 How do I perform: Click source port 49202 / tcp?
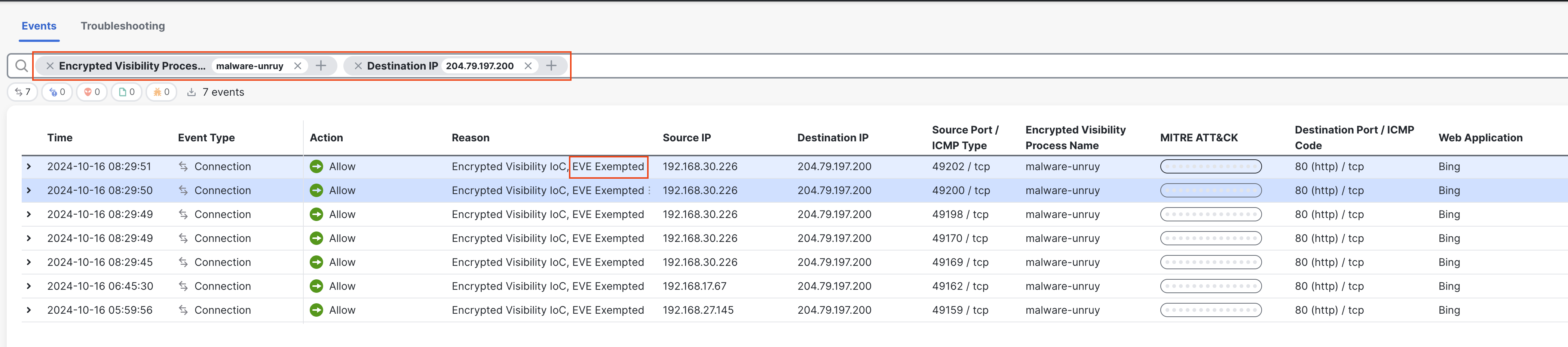pyautogui.click(x=961, y=166)
